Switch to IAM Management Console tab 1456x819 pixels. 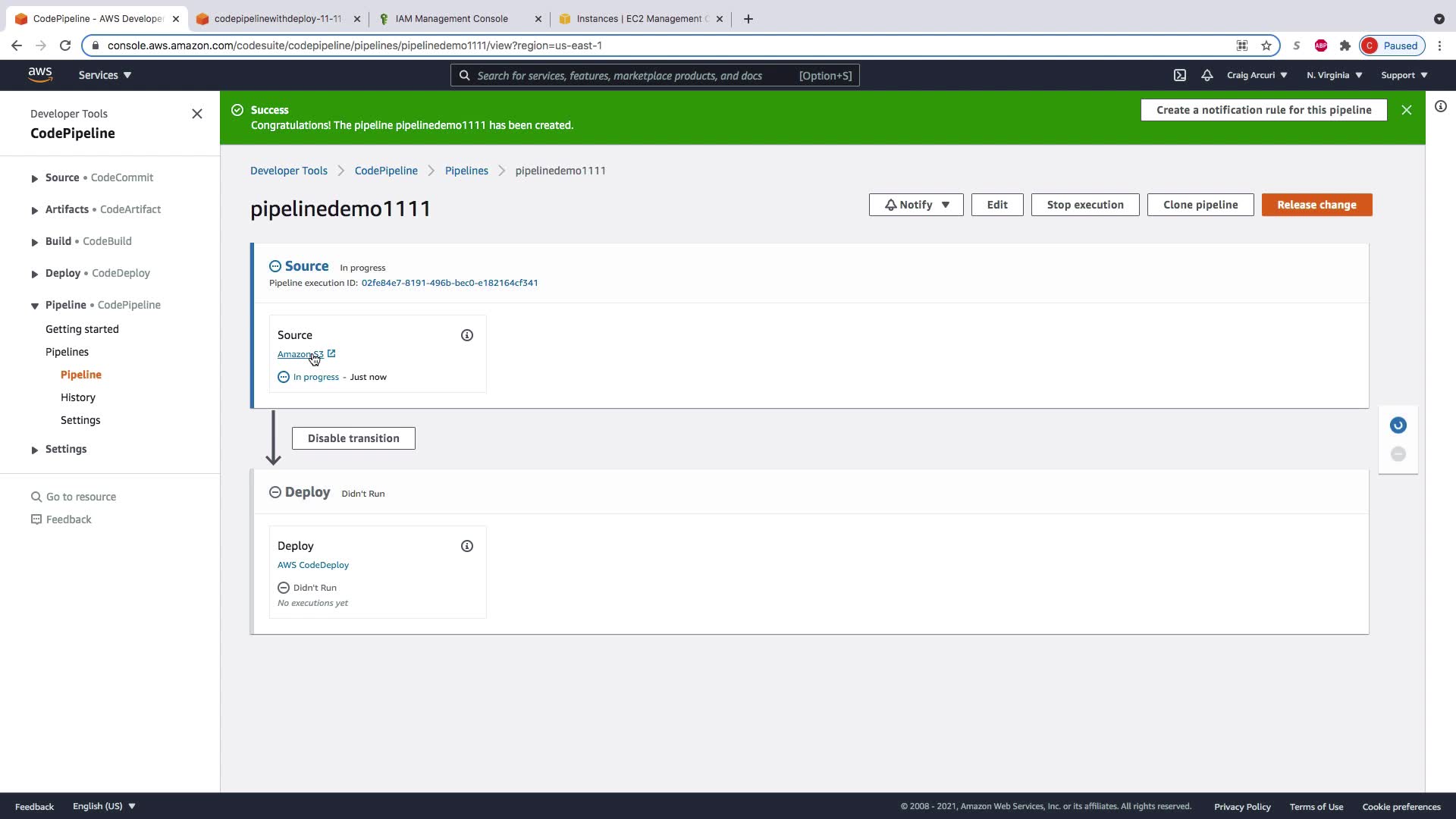tap(452, 19)
